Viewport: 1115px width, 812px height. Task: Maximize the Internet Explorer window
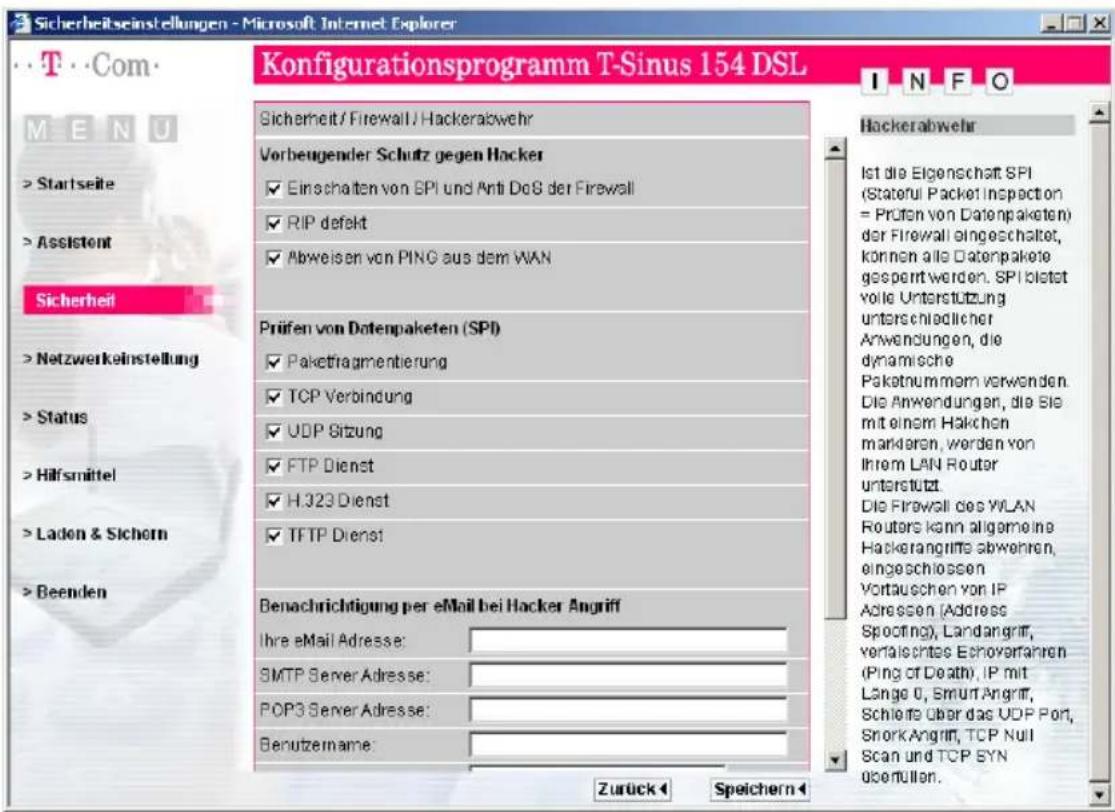point(1076,23)
